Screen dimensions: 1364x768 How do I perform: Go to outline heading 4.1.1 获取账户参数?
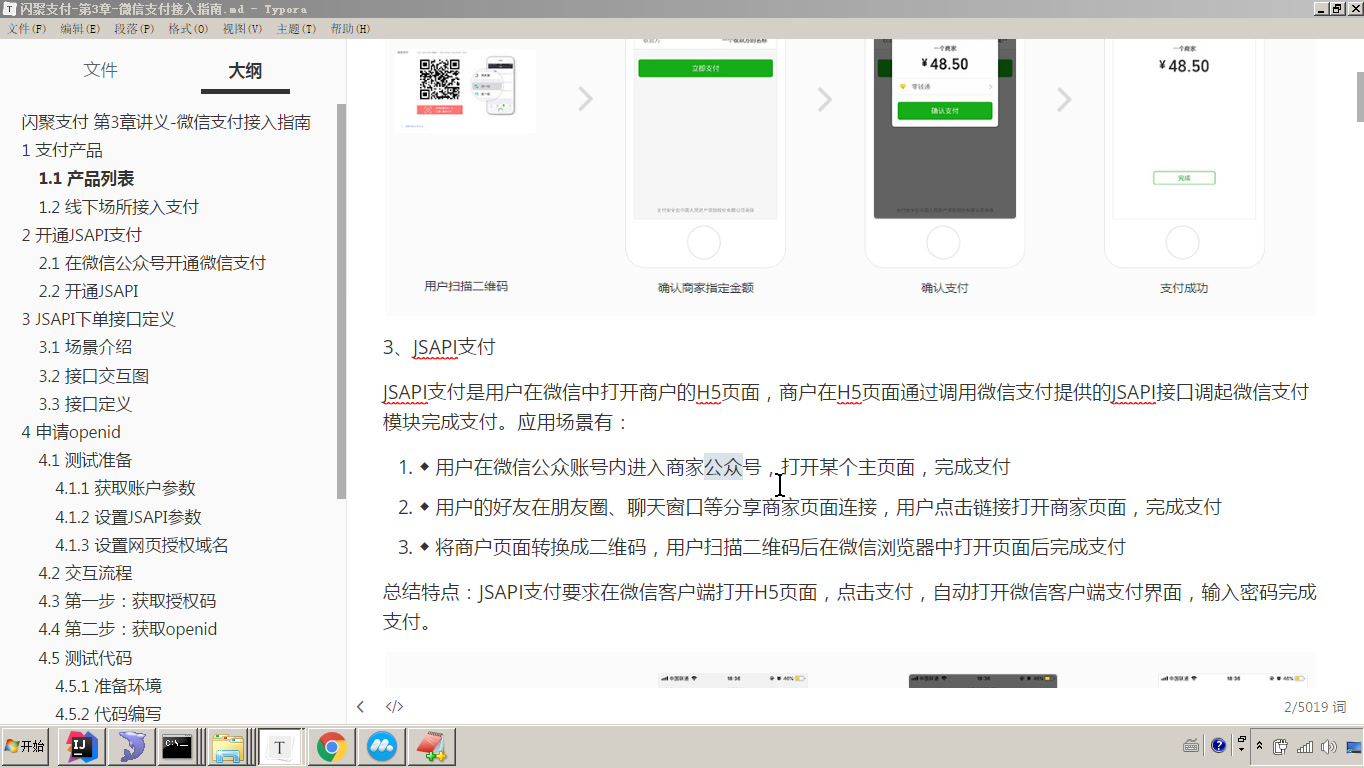125,488
